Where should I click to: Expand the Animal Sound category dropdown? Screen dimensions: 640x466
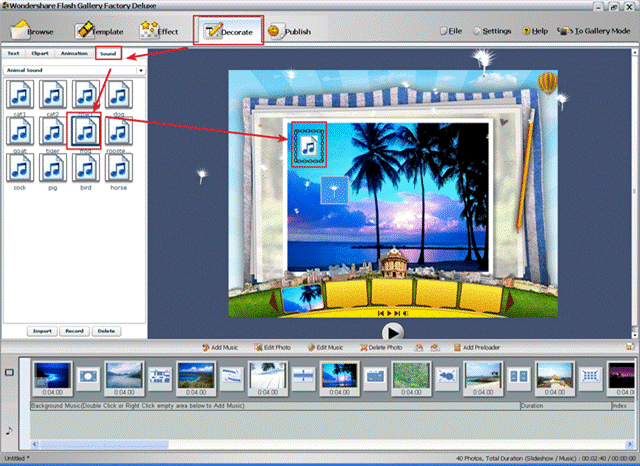tap(141, 70)
